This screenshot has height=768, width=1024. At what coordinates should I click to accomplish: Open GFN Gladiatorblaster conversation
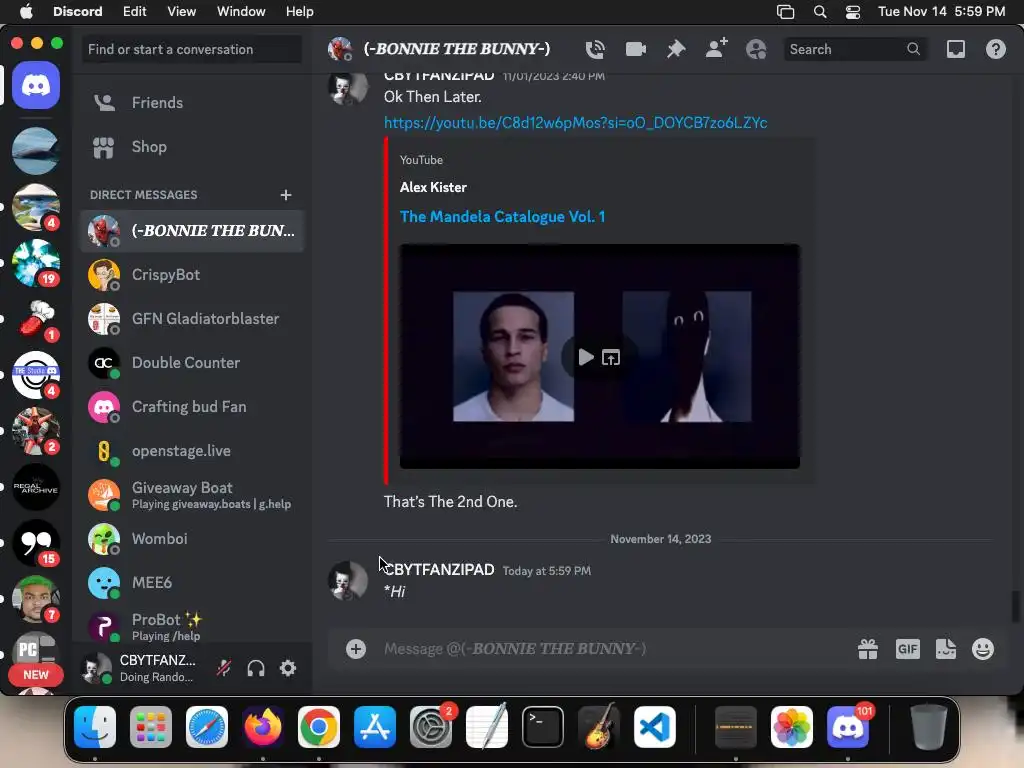192,319
